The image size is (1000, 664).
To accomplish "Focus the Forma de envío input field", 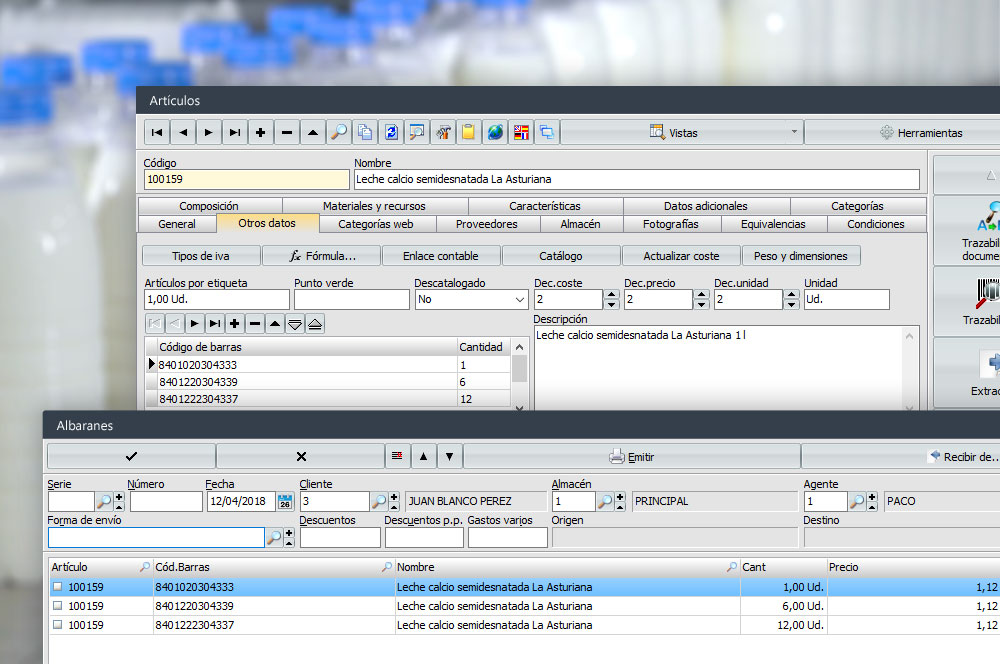I will 155,538.
